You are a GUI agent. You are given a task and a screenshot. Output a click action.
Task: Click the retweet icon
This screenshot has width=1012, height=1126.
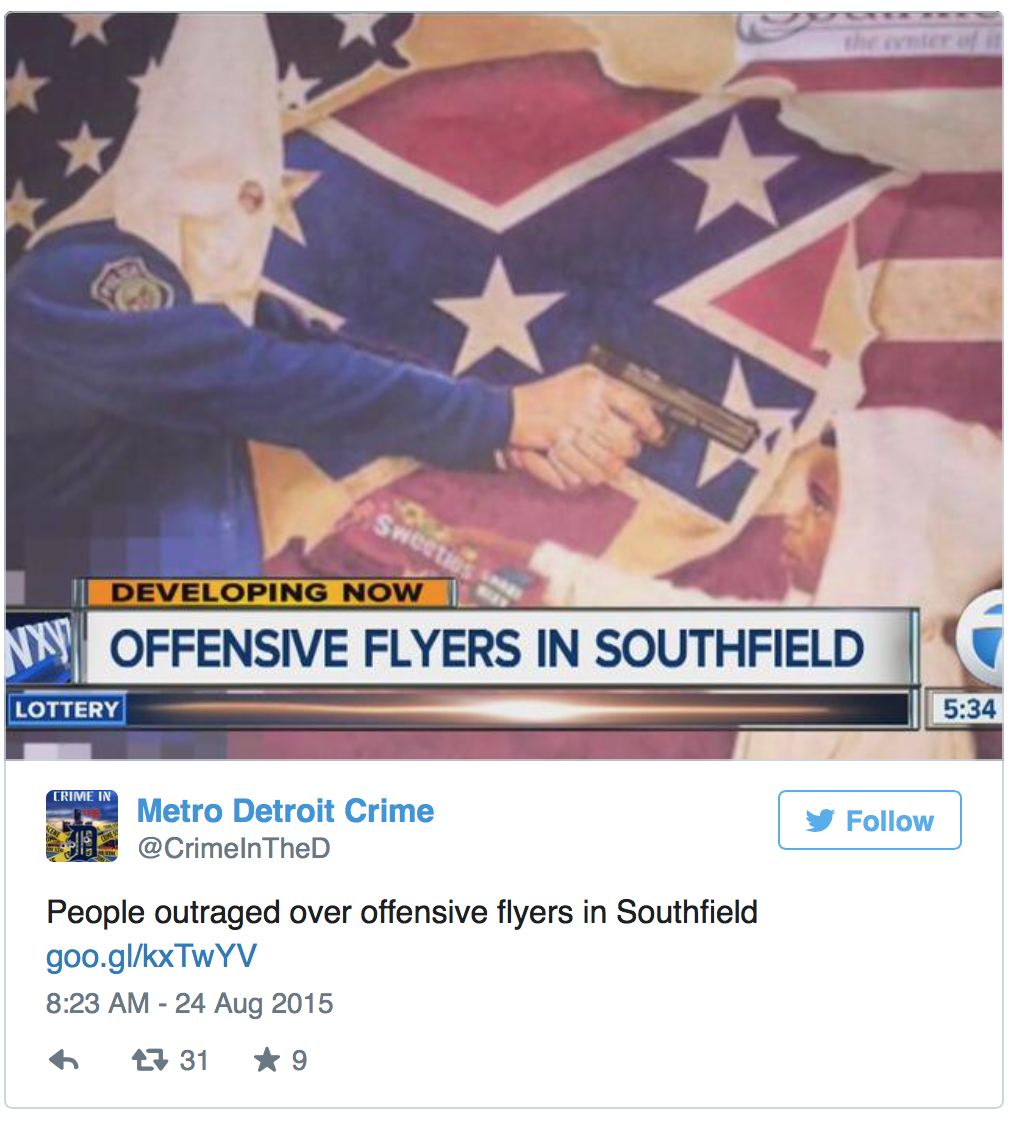150,1060
